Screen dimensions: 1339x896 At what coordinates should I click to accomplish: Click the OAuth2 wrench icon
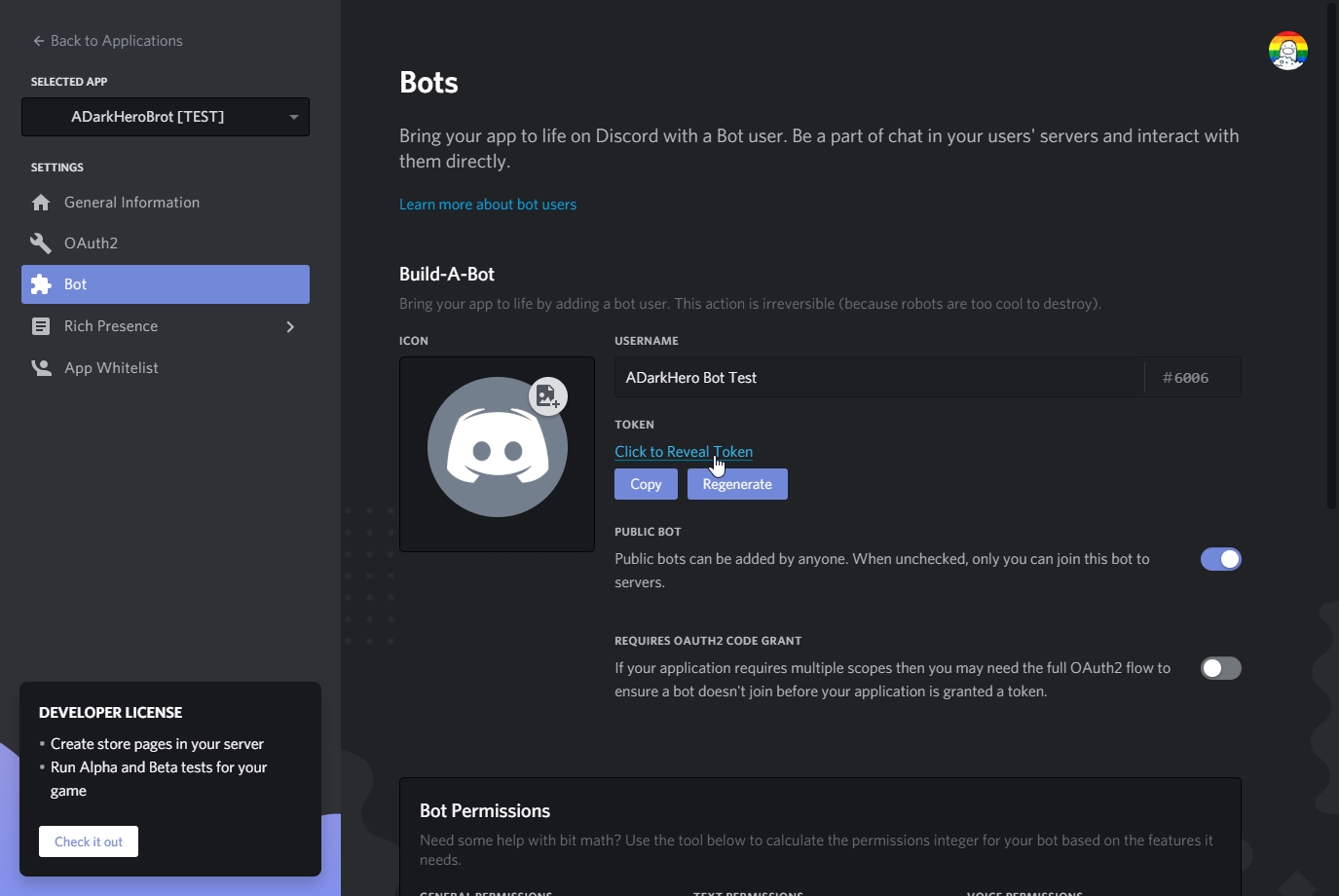tap(41, 243)
